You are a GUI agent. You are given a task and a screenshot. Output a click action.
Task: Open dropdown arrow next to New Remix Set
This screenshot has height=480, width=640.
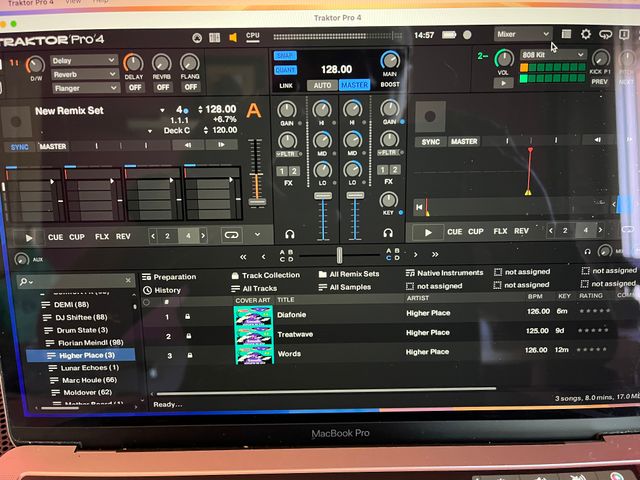(162, 111)
